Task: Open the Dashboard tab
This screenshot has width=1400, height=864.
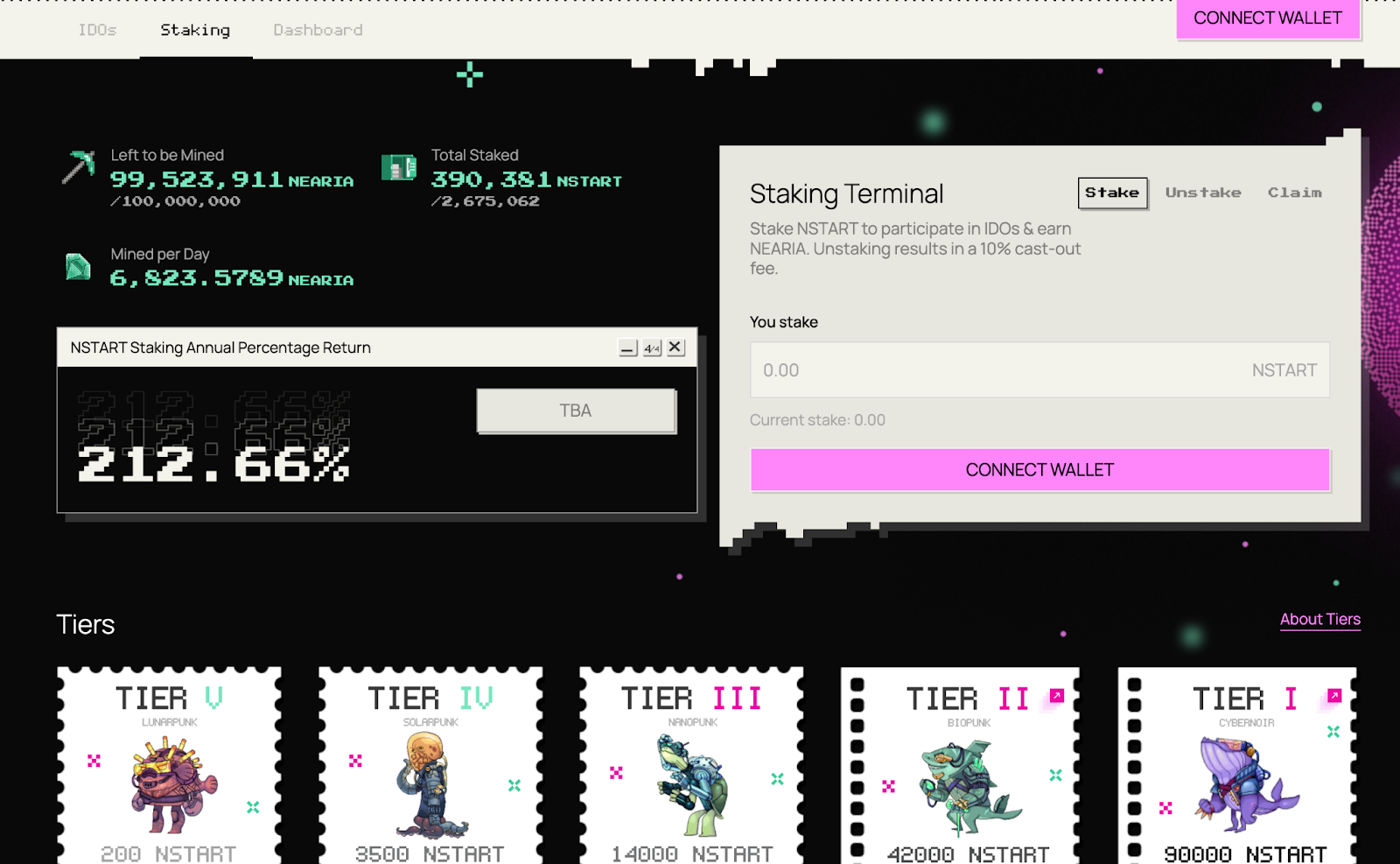Action: click(x=318, y=30)
